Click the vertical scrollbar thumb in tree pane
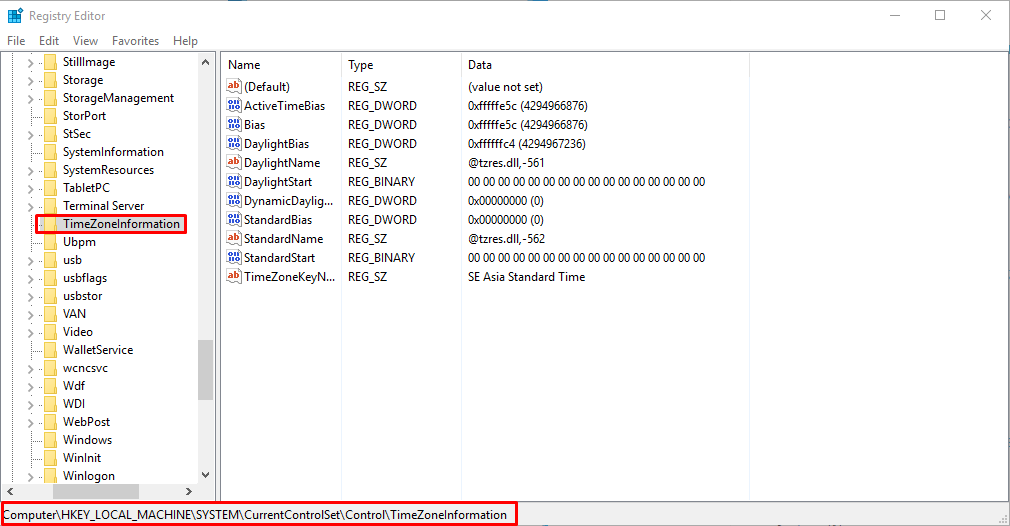This screenshot has height=526, width=1010. click(x=205, y=370)
